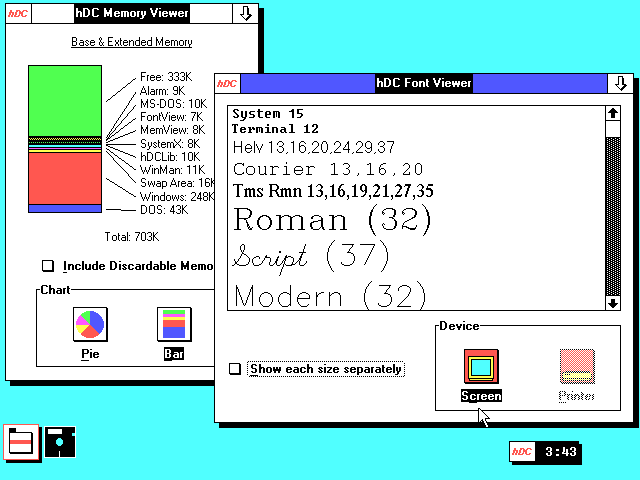This screenshot has width=640, height=480.
Task: Click the Free: 333K label
Action: click(166, 77)
